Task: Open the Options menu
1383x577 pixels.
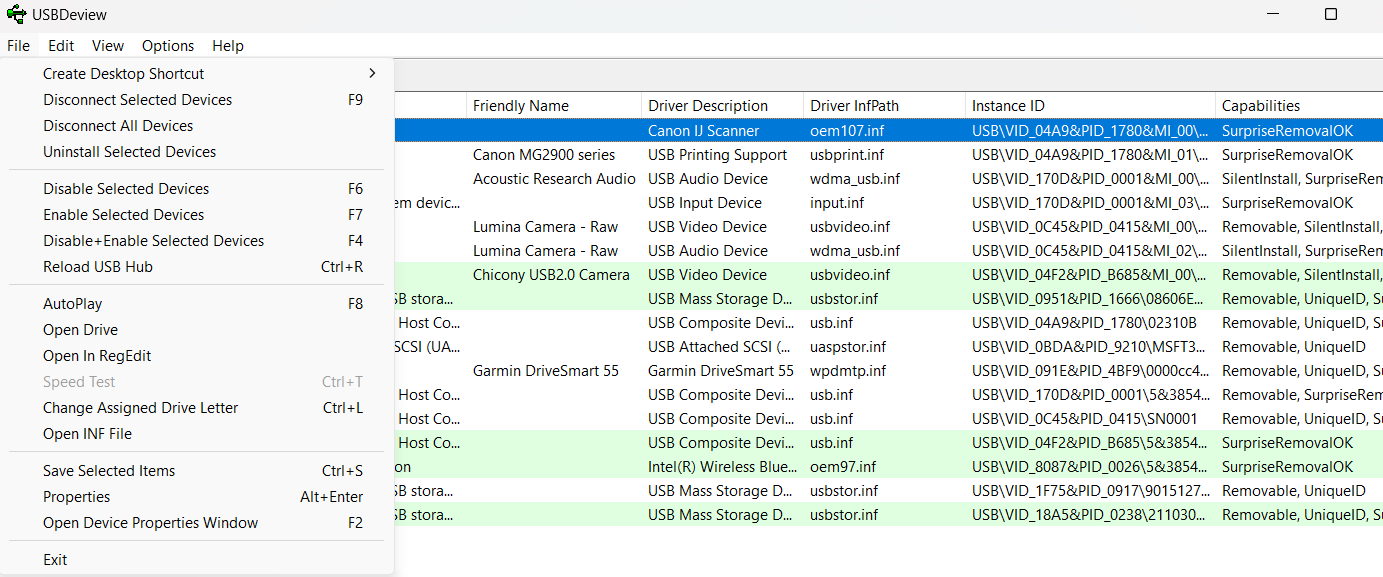Action: point(167,45)
